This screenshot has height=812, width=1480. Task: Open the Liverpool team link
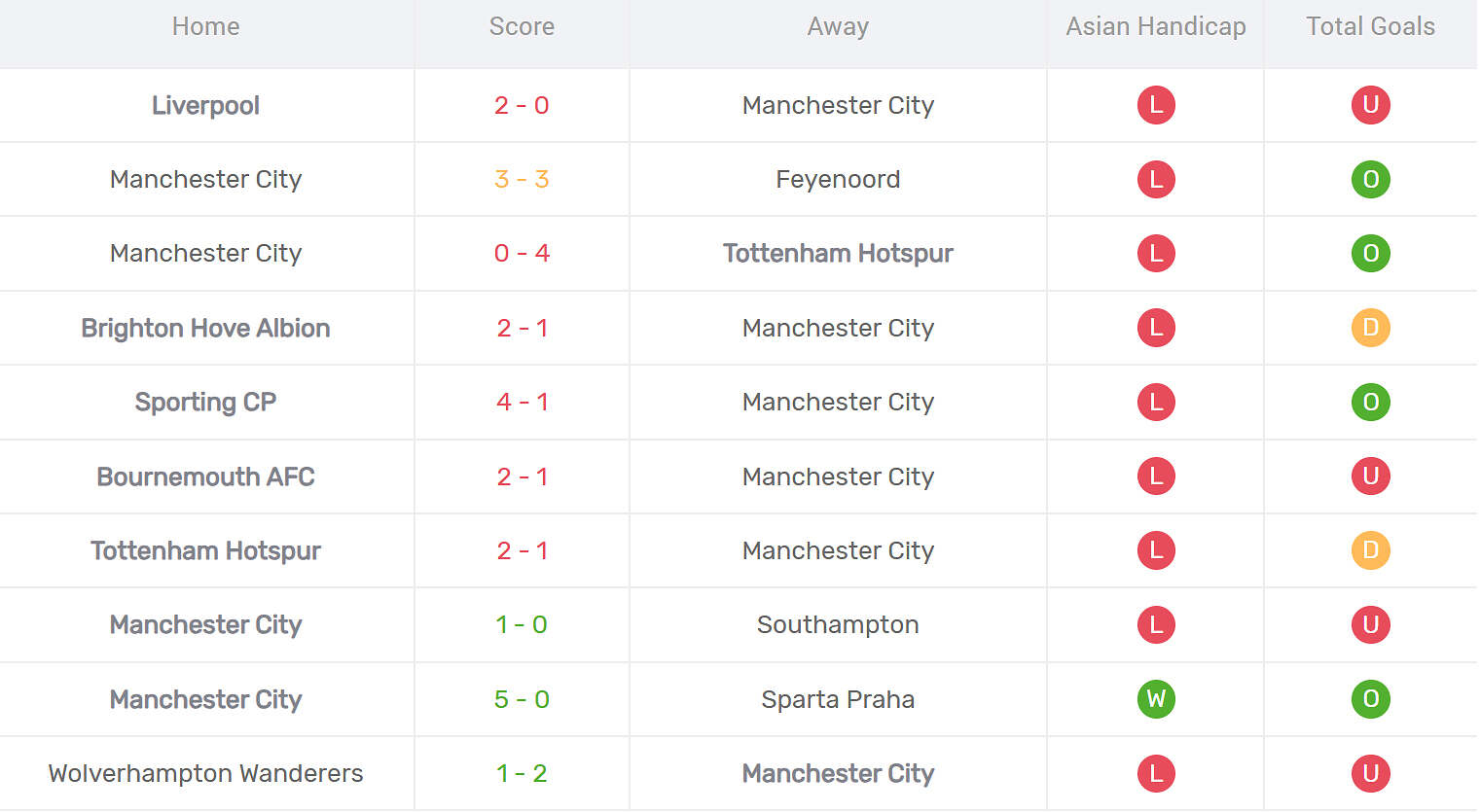click(x=205, y=105)
